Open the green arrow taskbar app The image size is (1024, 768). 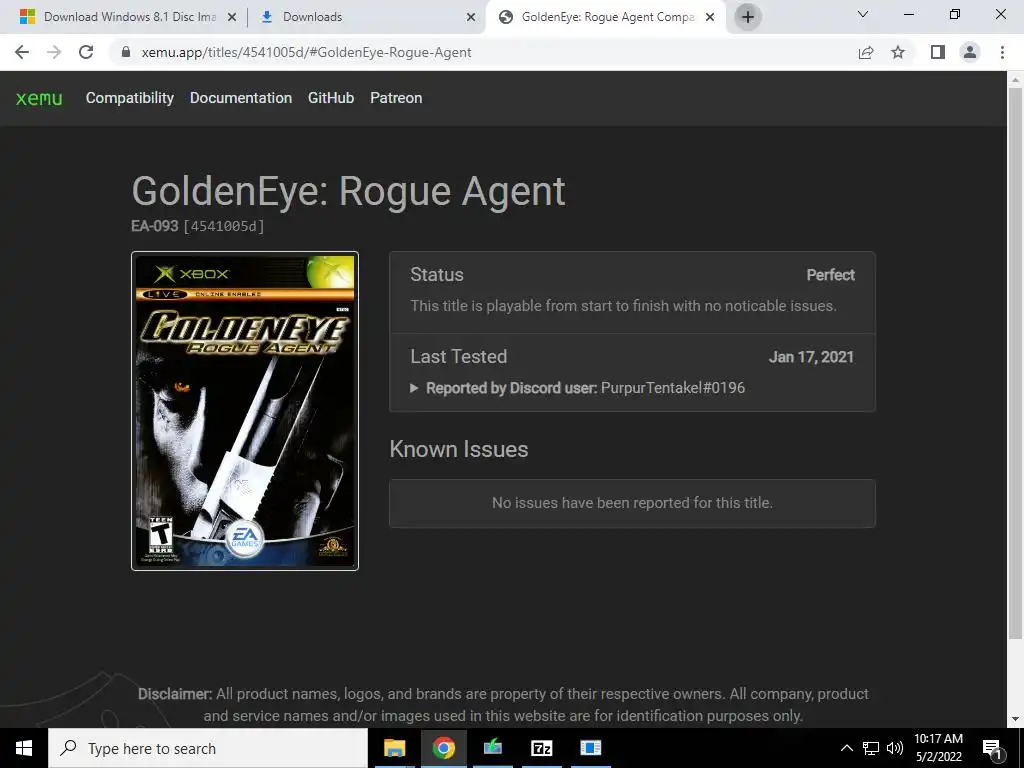pos(492,748)
